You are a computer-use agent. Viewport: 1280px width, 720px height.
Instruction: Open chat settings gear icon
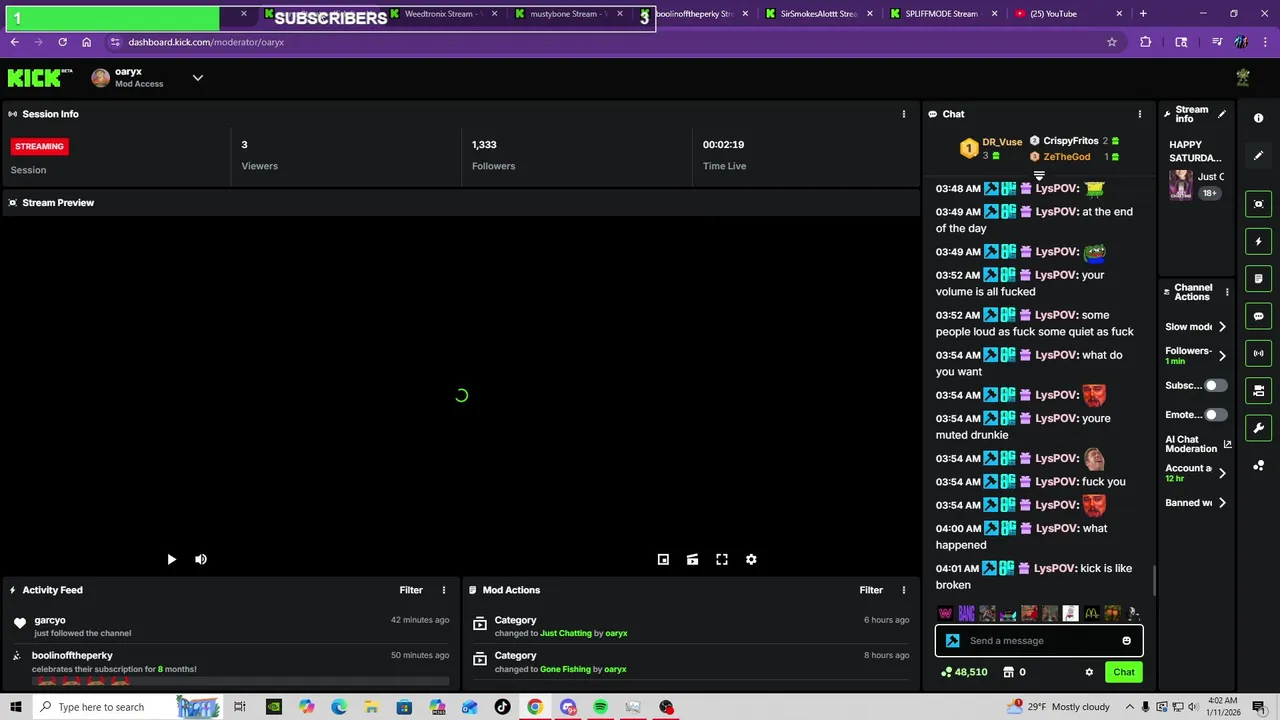pos(1089,672)
